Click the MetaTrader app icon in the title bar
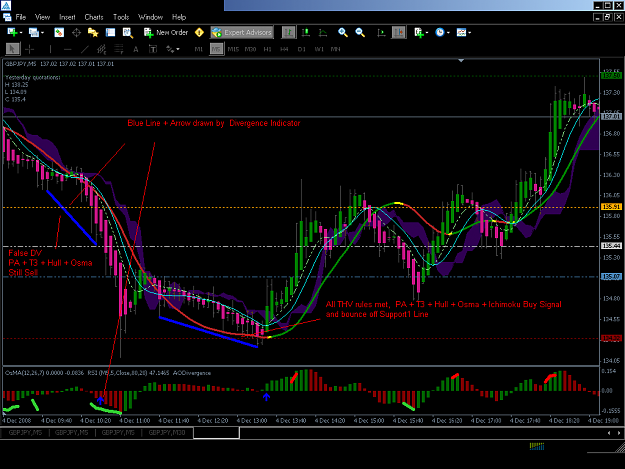 point(6,5)
